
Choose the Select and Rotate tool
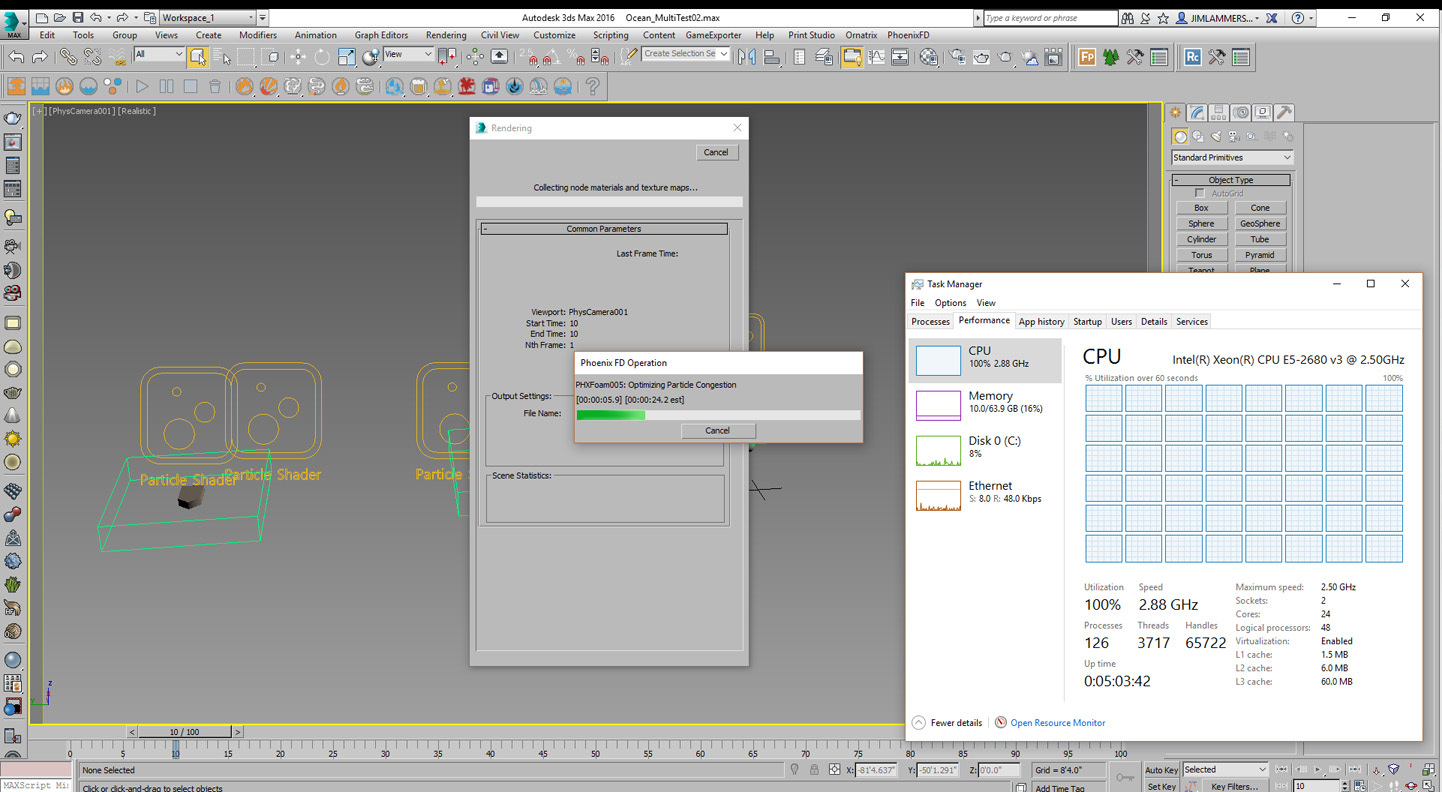(322, 57)
